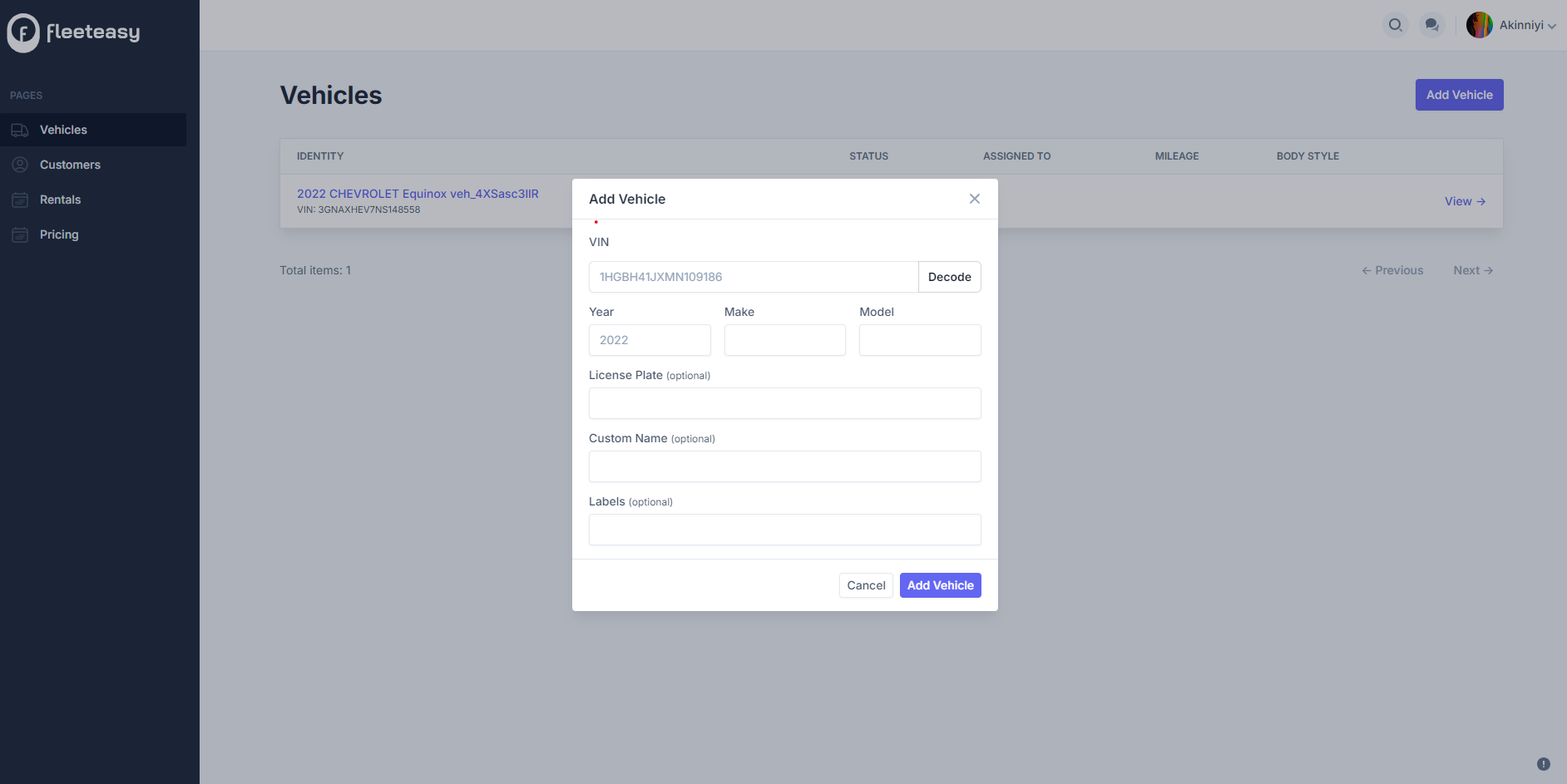Screen dimensions: 1567x784
Task: Click the info icon at bottom right
Action: (x=1544, y=764)
